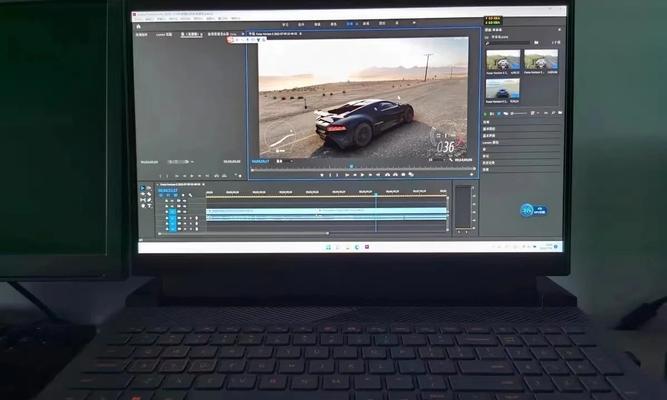Image resolution: width=667 pixels, height=400 pixels.
Task: Click Add Marker in Program monitor controls
Action: pyautogui.click(x=322, y=175)
